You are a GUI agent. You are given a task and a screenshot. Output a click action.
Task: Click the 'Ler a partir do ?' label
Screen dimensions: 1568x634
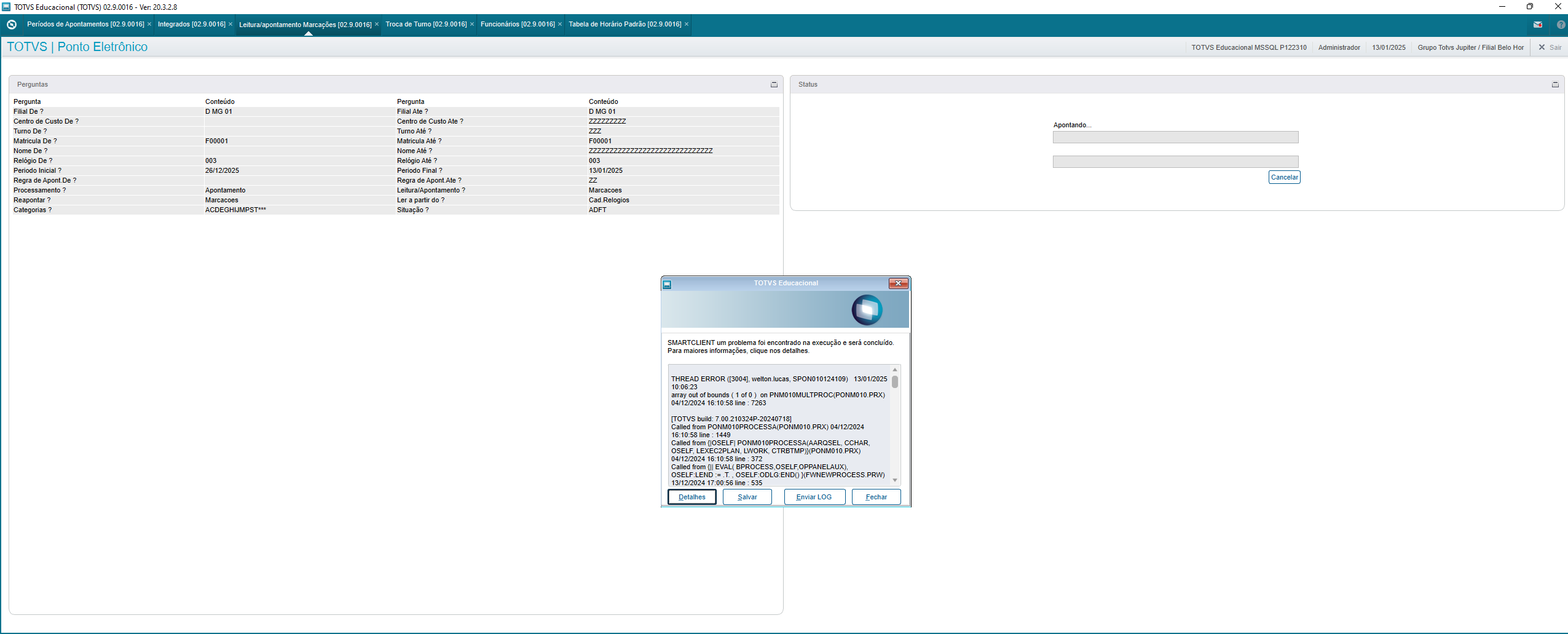click(420, 200)
